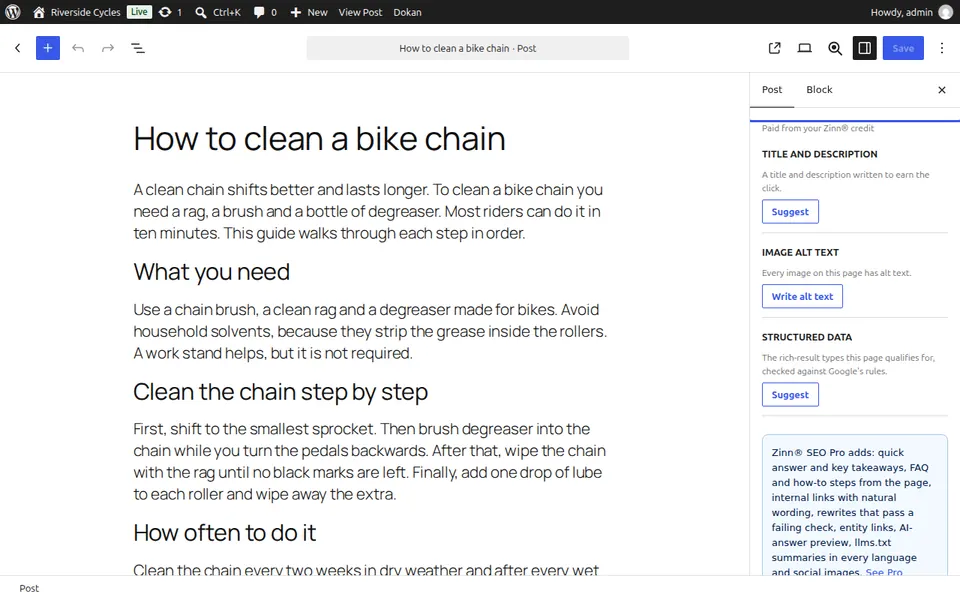960x600 pixels.
Task: Open comments indicator showing 0
Action: point(265,12)
